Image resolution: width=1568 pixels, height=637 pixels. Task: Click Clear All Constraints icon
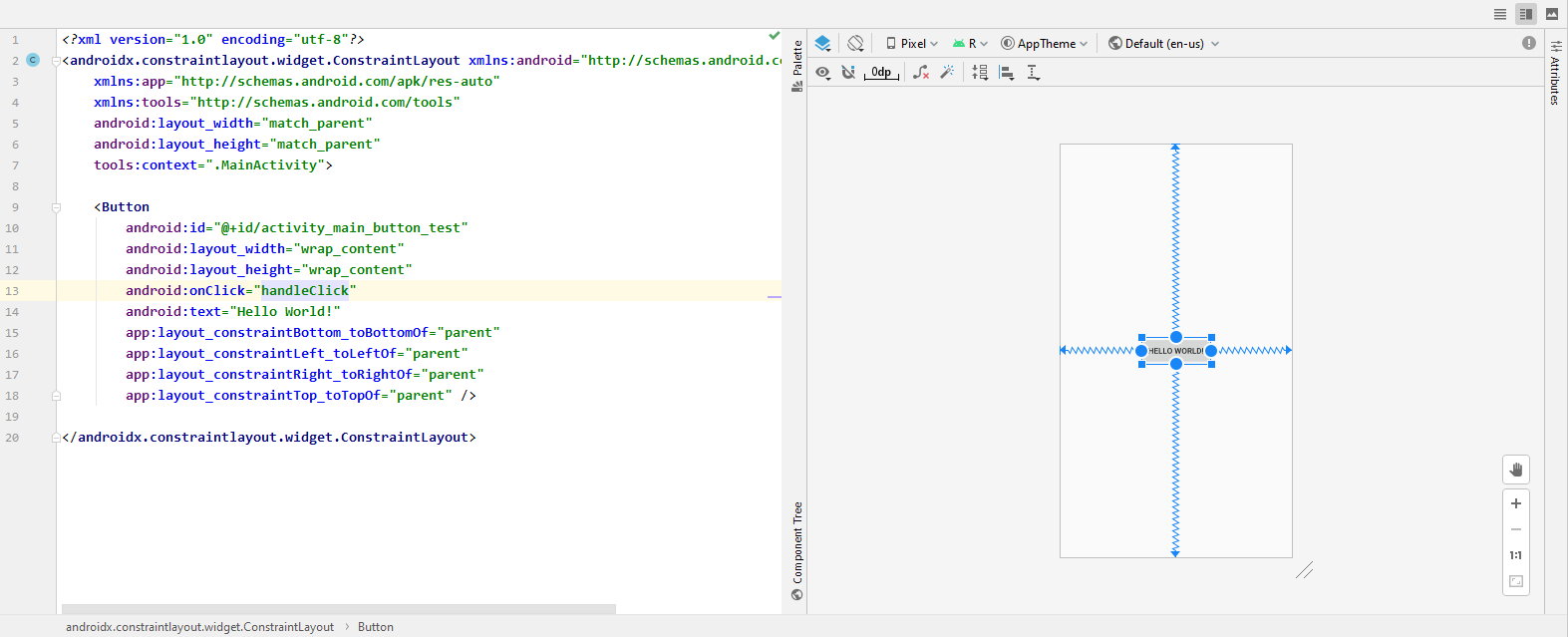pyautogui.click(x=921, y=72)
